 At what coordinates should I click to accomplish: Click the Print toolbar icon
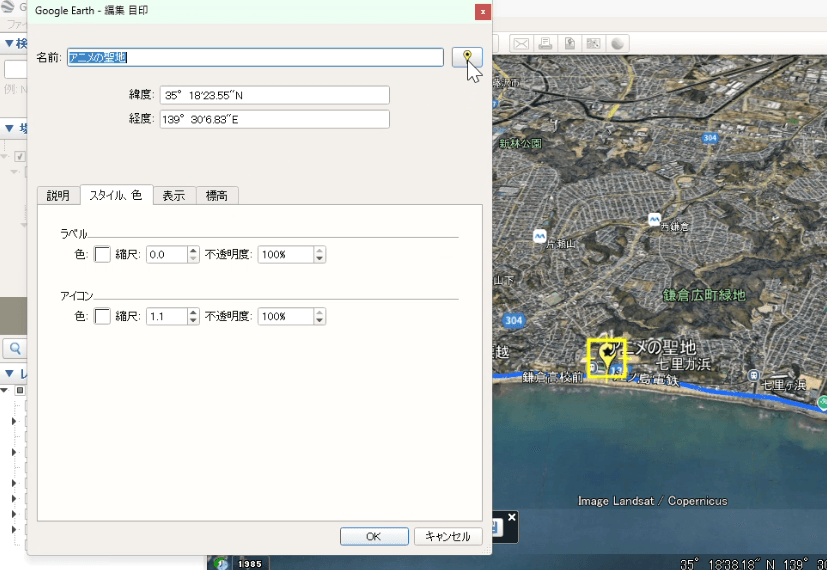click(545, 43)
